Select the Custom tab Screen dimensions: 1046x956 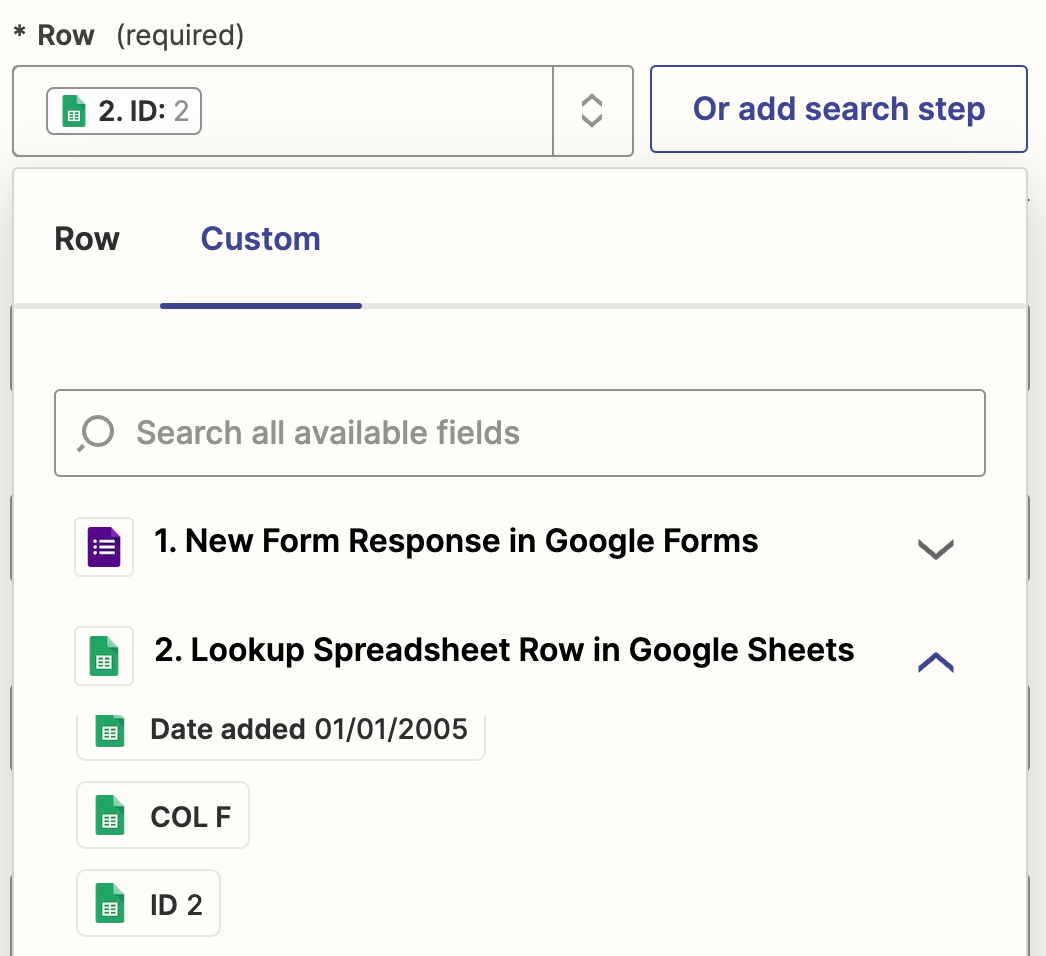coord(260,239)
